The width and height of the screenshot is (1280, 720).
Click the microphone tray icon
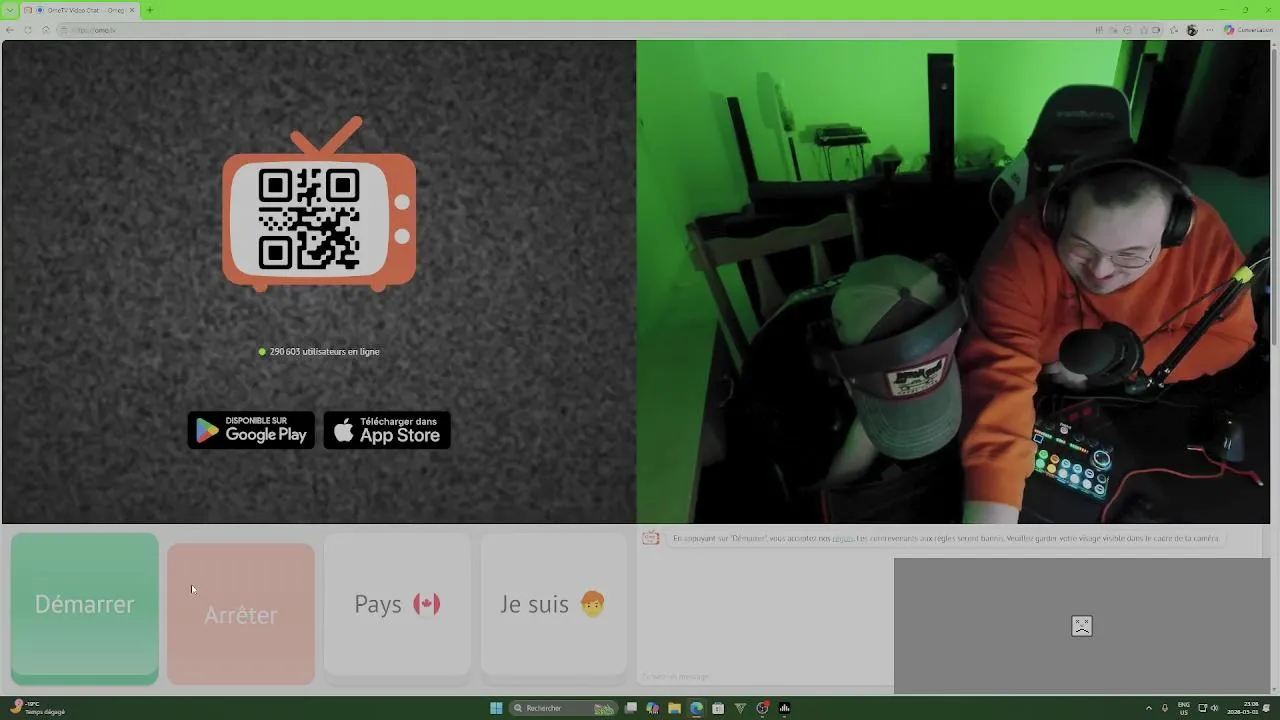tap(1165, 708)
